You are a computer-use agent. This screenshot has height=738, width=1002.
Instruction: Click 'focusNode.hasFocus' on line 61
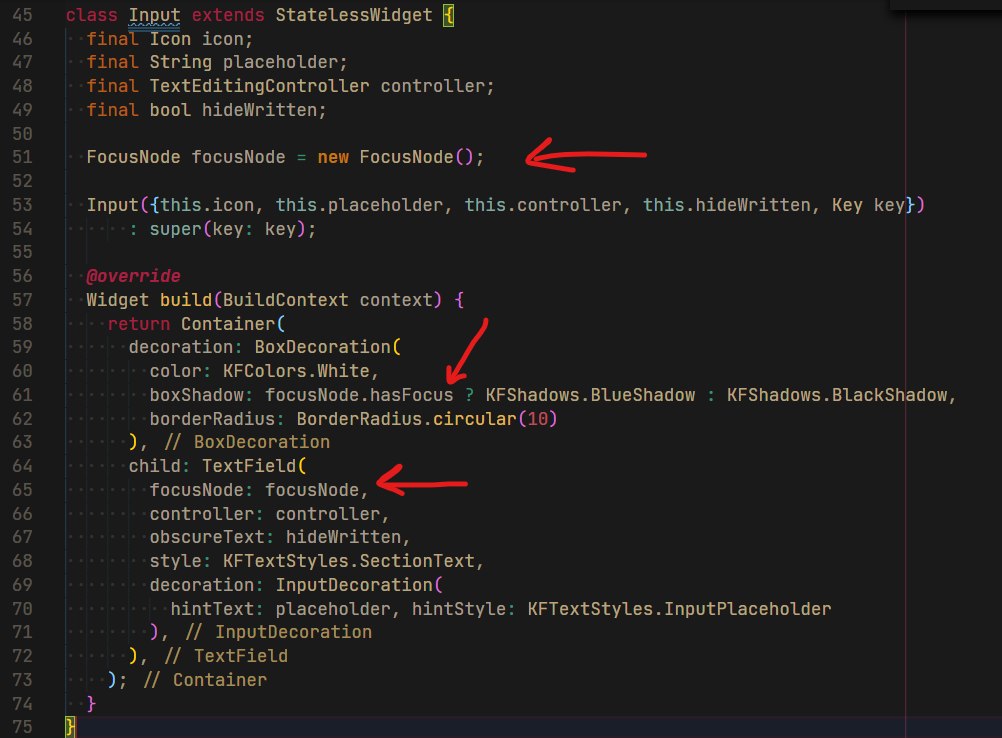(x=358, y=395)
